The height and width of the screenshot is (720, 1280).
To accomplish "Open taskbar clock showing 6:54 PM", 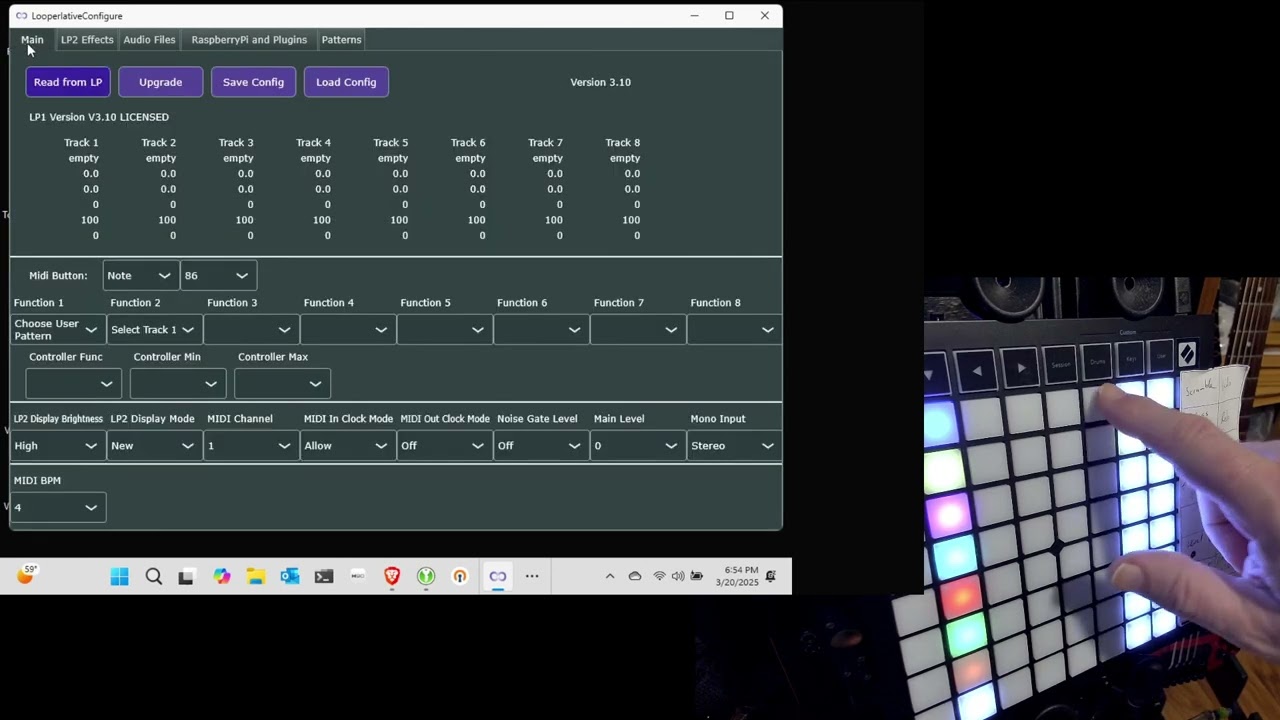I will [738, 576].
